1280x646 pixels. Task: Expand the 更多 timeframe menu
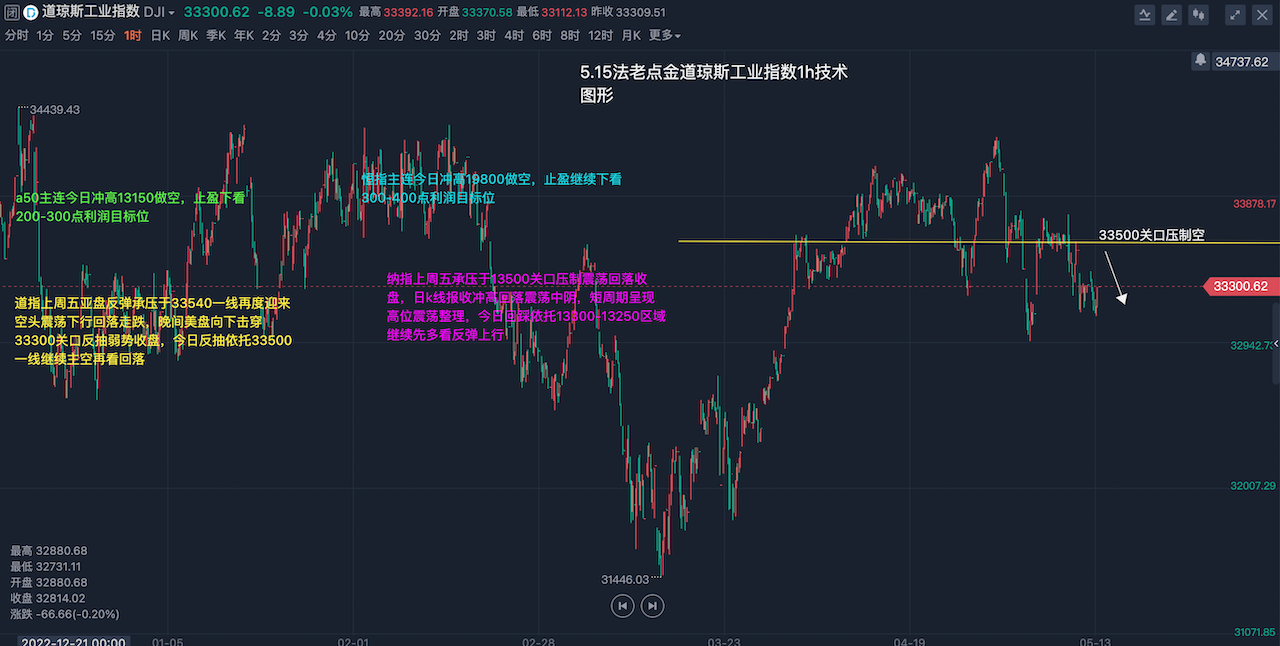click(664, 35)
